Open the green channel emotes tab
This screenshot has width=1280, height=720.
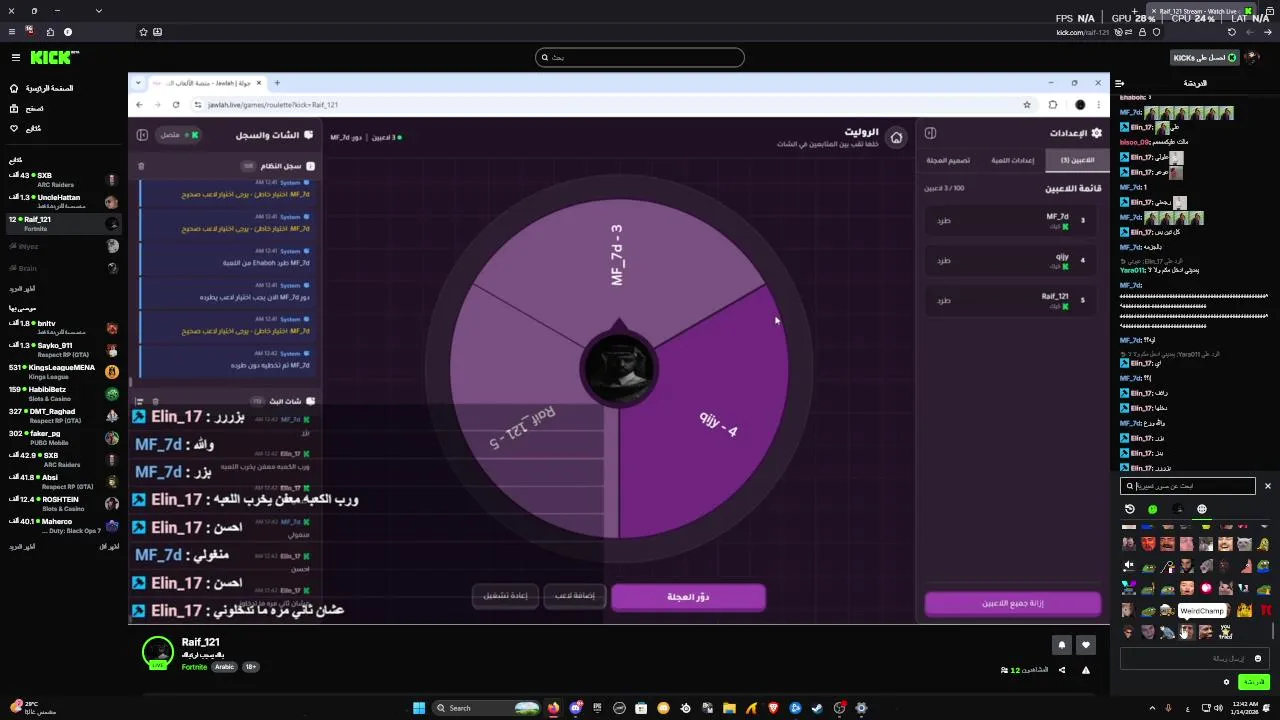(x=1153, y=509)
